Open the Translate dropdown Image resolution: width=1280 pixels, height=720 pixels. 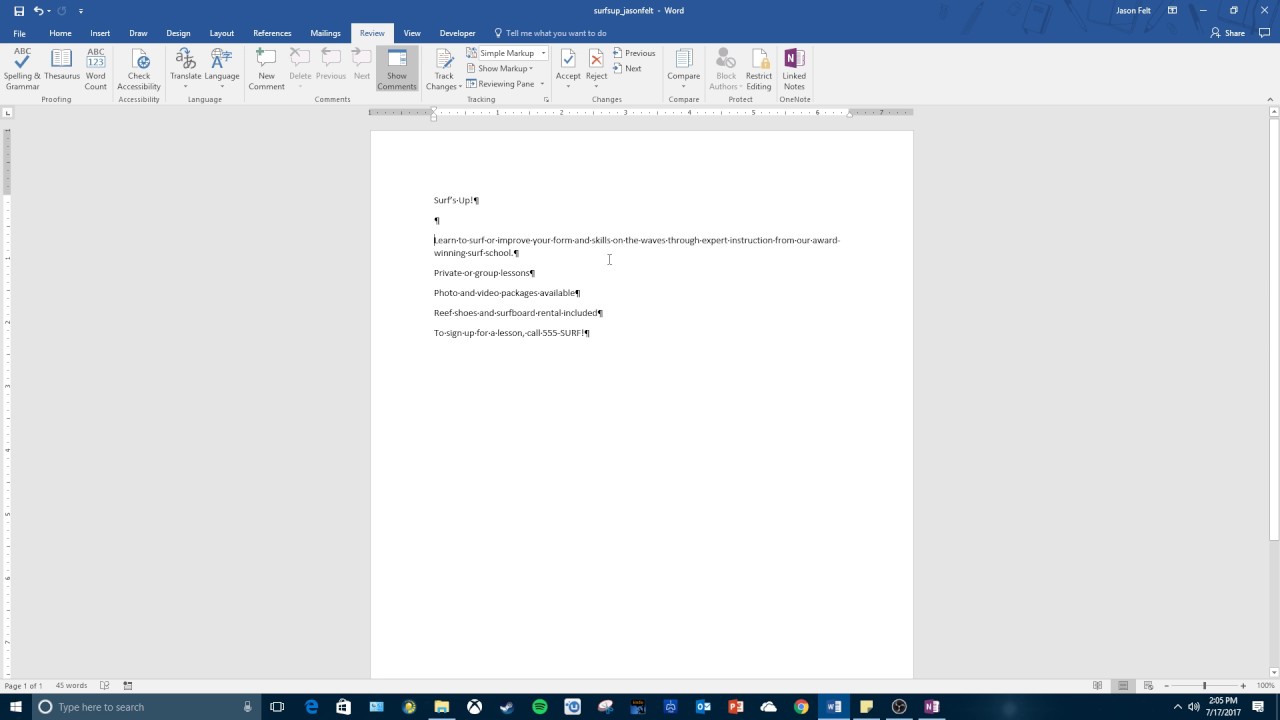185,69
